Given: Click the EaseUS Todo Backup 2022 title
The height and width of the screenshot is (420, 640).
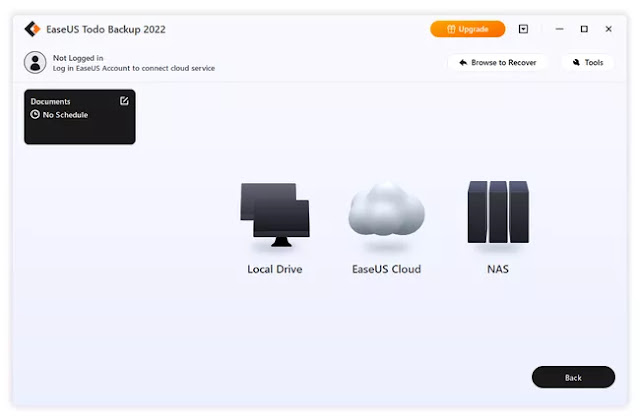Looking at the screenshot, I should point(106,29).
